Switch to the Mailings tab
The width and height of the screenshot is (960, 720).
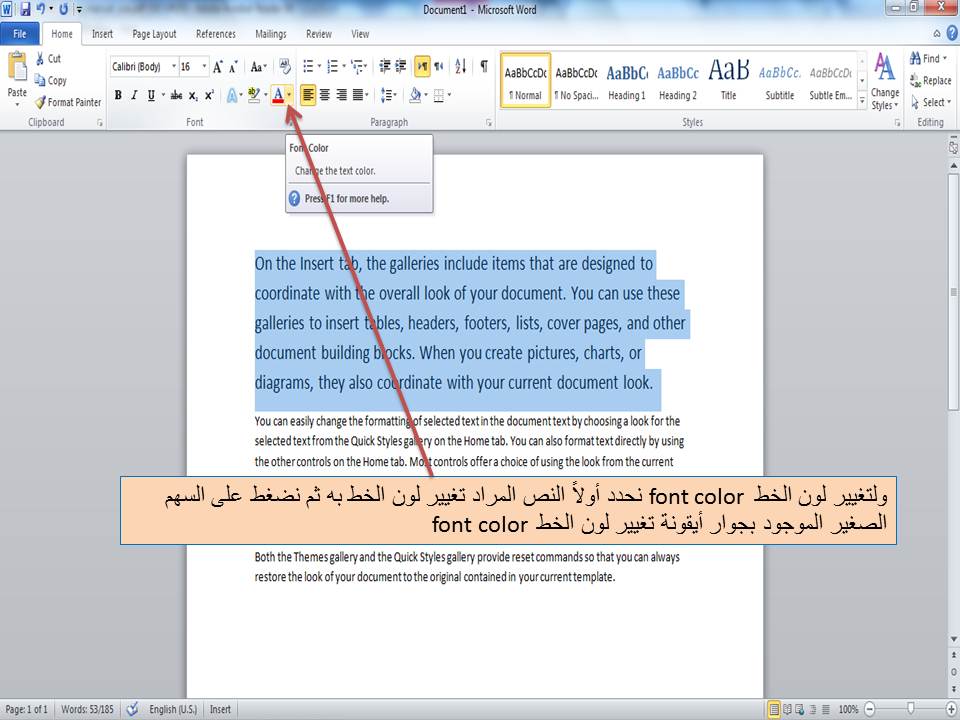pos(271,34)
